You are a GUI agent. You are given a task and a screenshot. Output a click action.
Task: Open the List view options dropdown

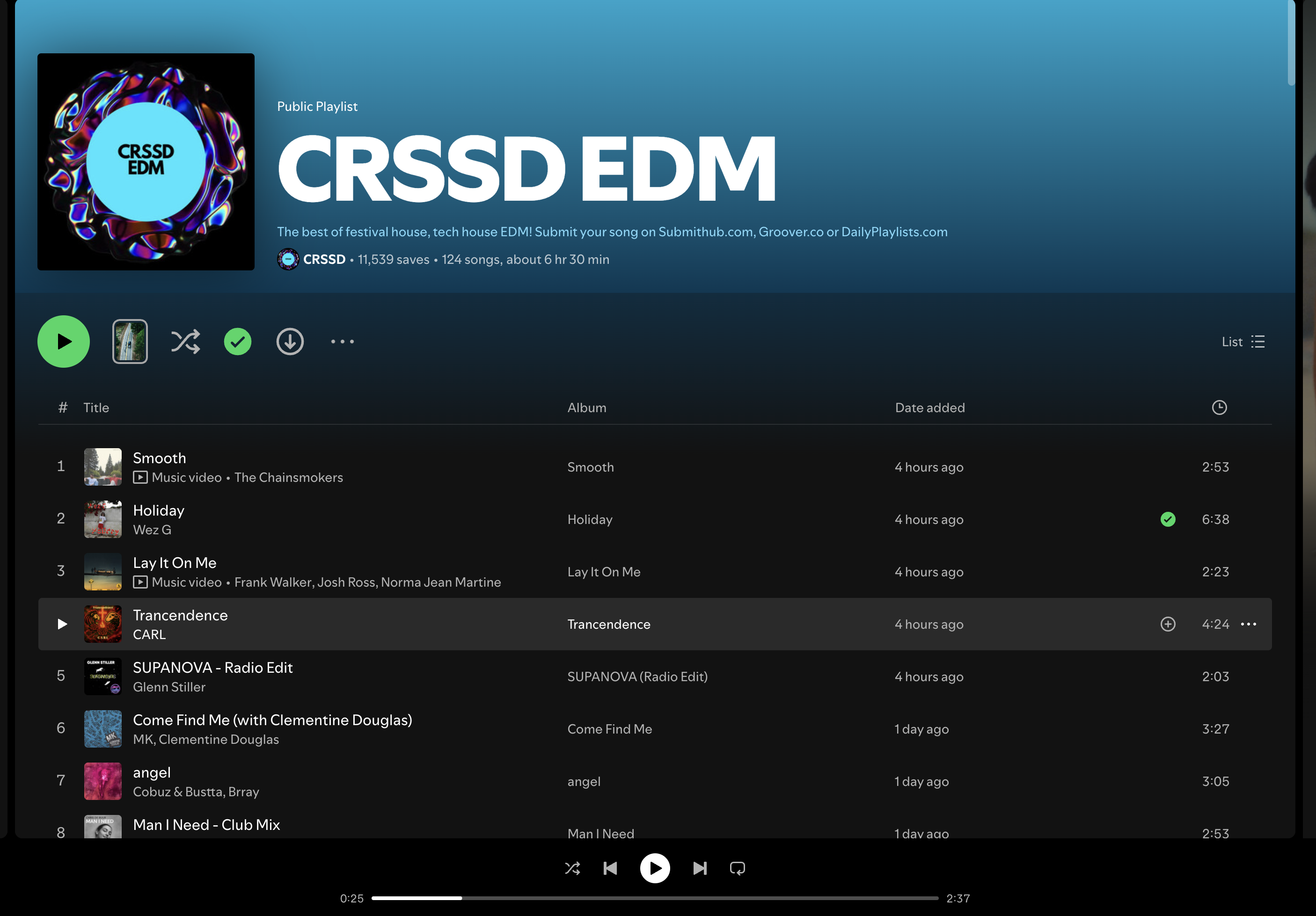point(1243,342)
